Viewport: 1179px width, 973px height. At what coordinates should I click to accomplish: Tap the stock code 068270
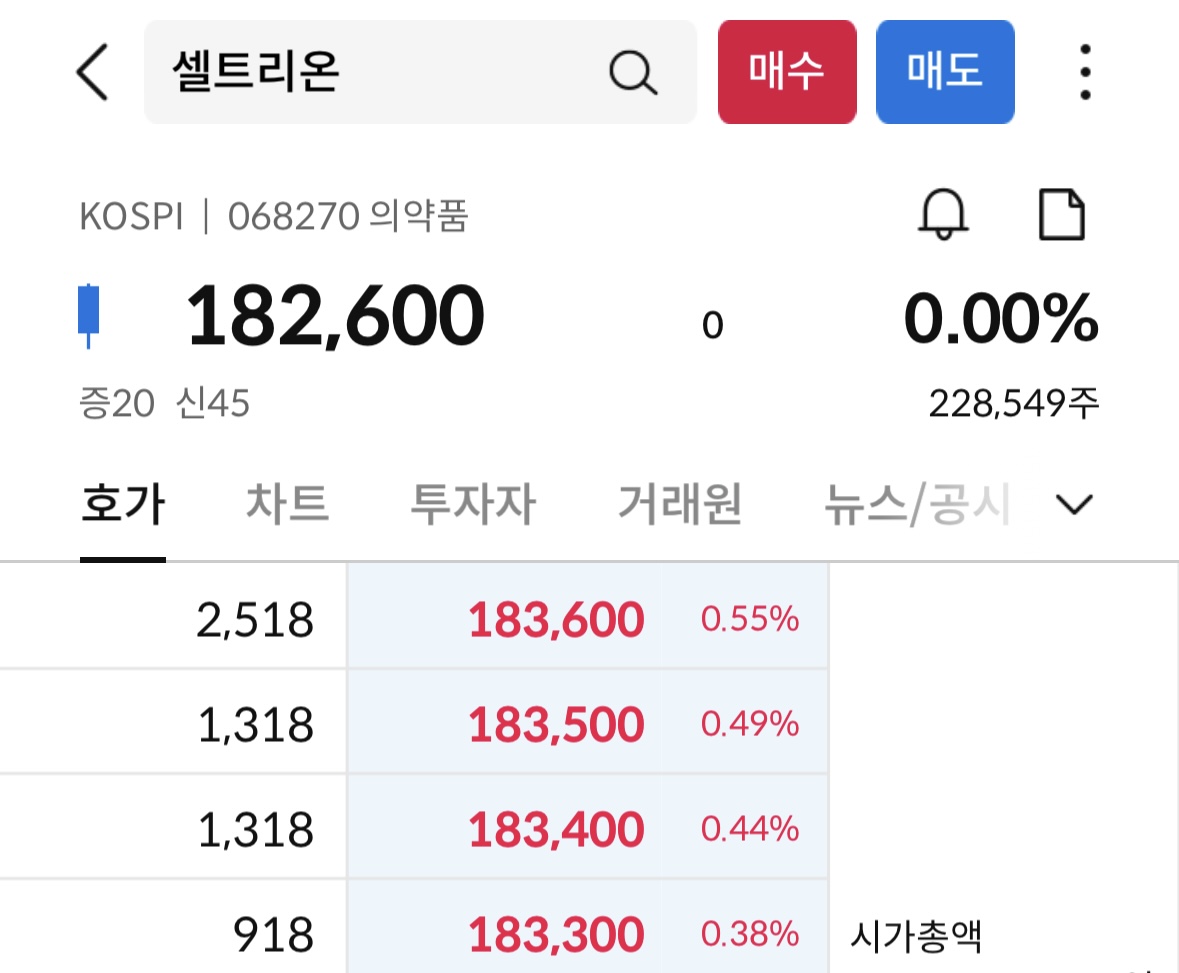coord(294,217)
